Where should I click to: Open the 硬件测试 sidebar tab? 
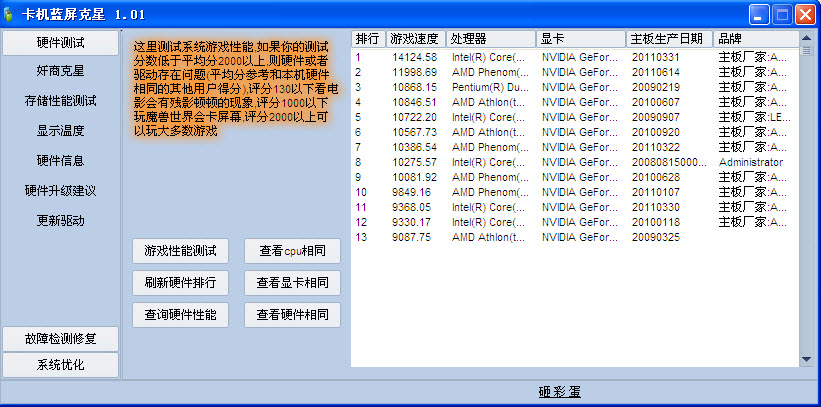point(61,43)
